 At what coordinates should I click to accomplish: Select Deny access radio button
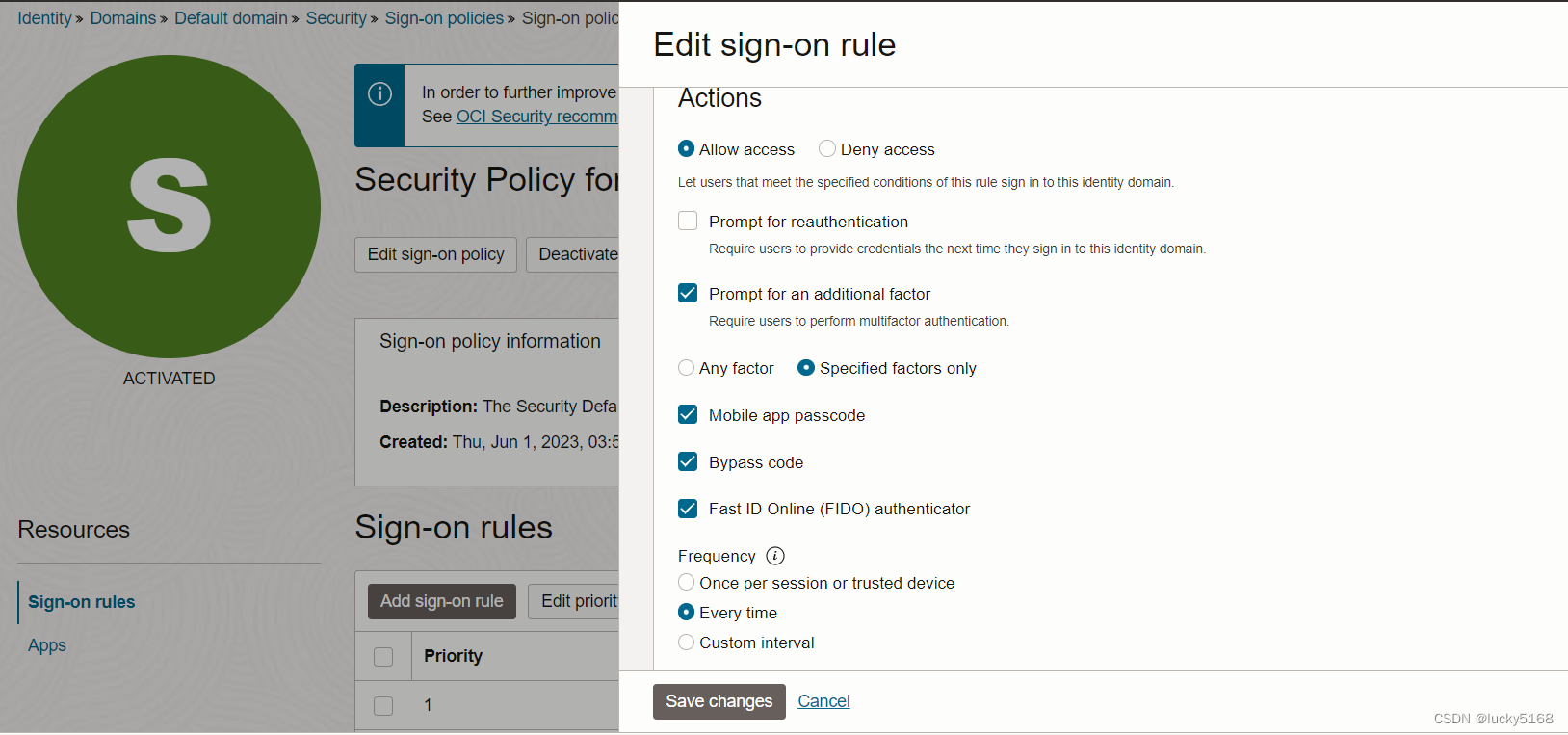(826, 148)
